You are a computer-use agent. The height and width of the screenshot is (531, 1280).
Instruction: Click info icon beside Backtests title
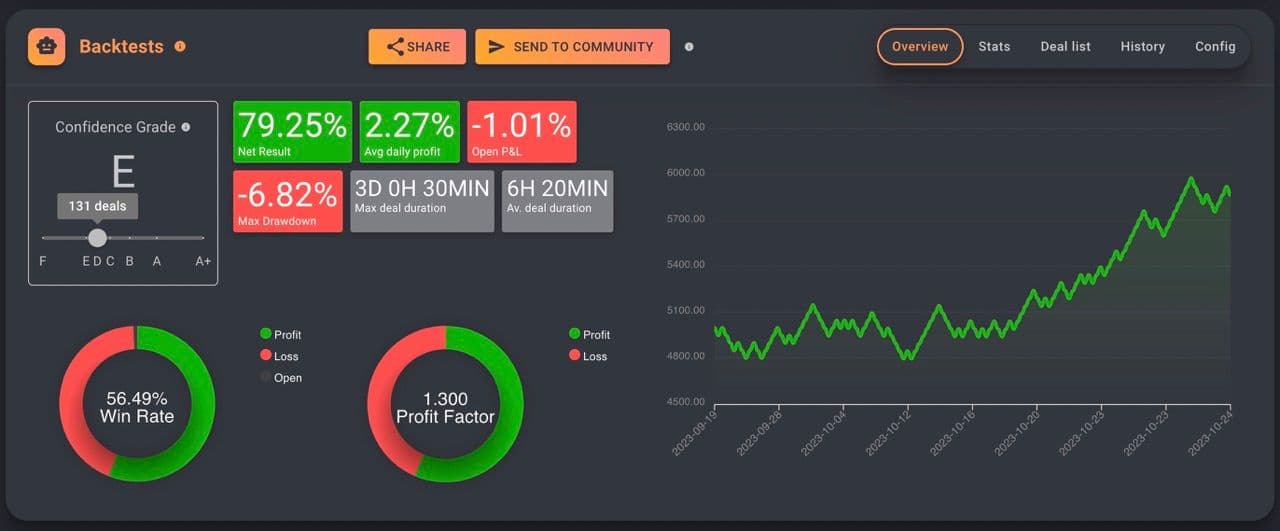180,46
